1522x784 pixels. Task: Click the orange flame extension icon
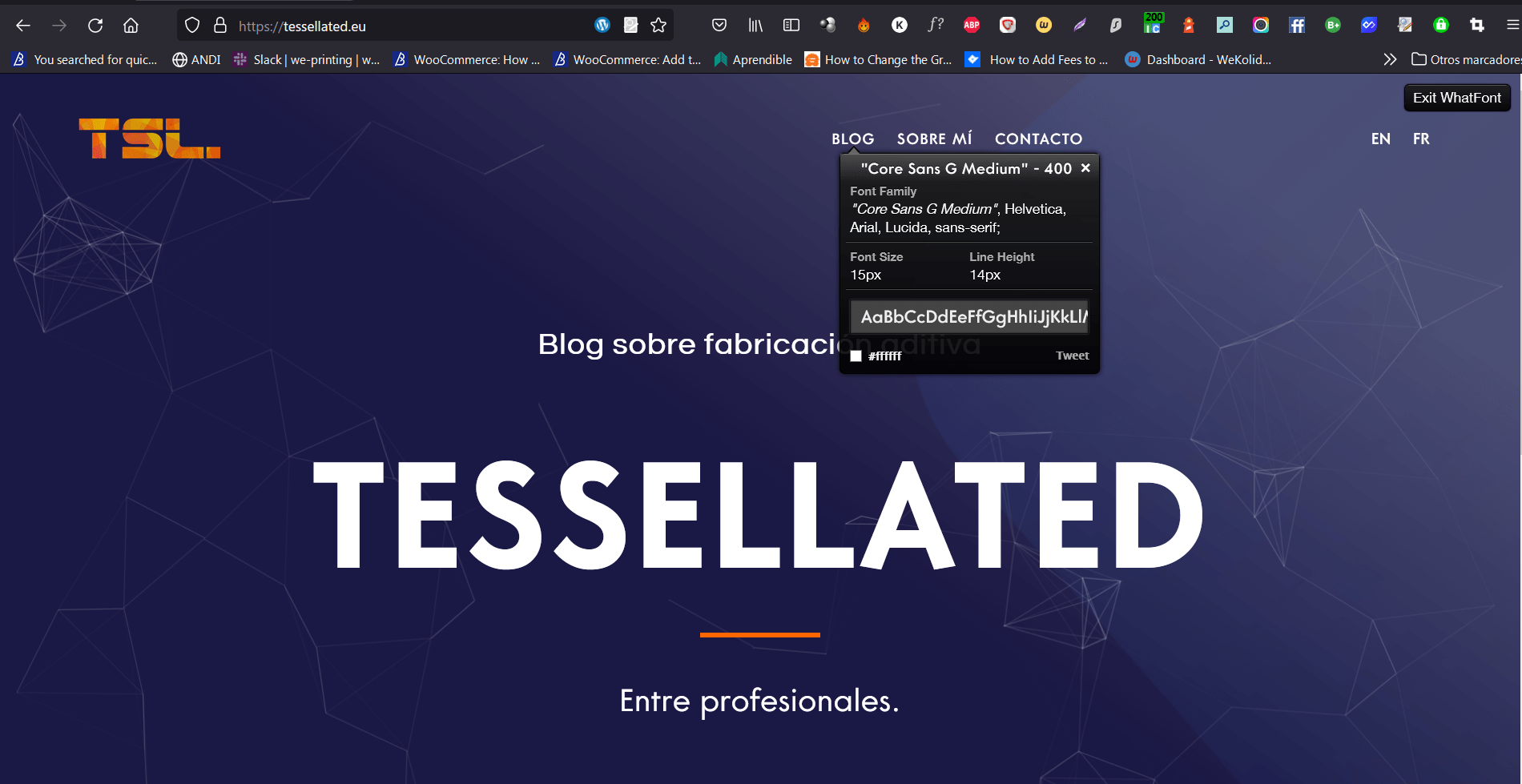coord(864,26)
